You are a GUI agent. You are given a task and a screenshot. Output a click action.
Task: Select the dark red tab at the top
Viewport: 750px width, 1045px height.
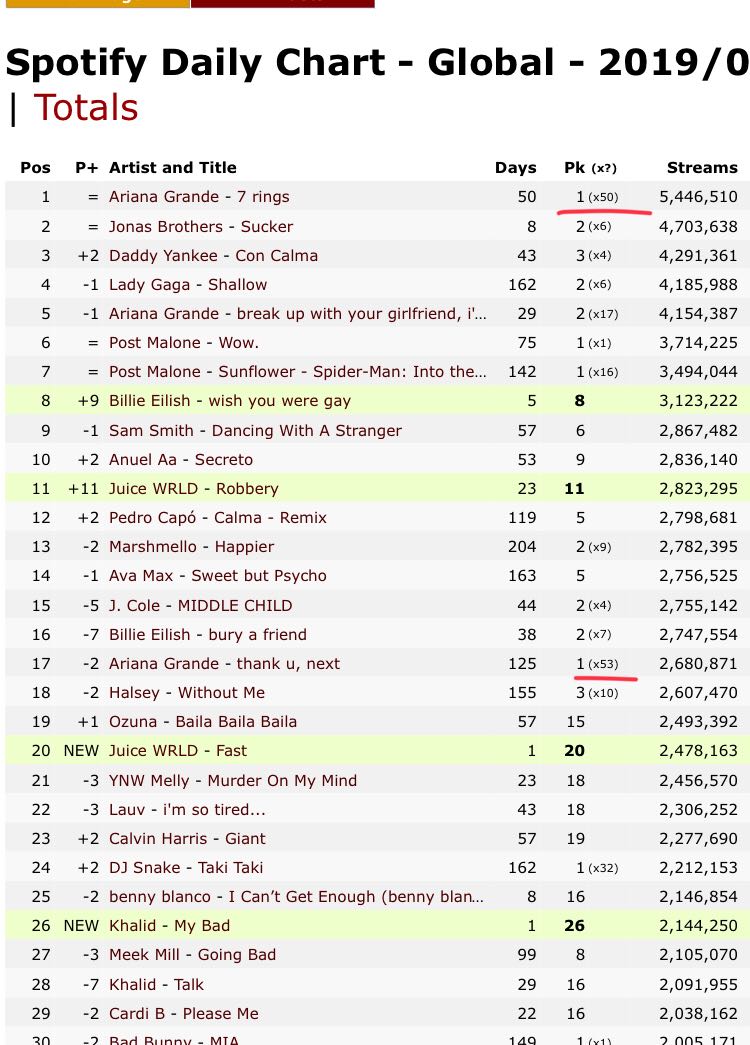pos(283,3)
